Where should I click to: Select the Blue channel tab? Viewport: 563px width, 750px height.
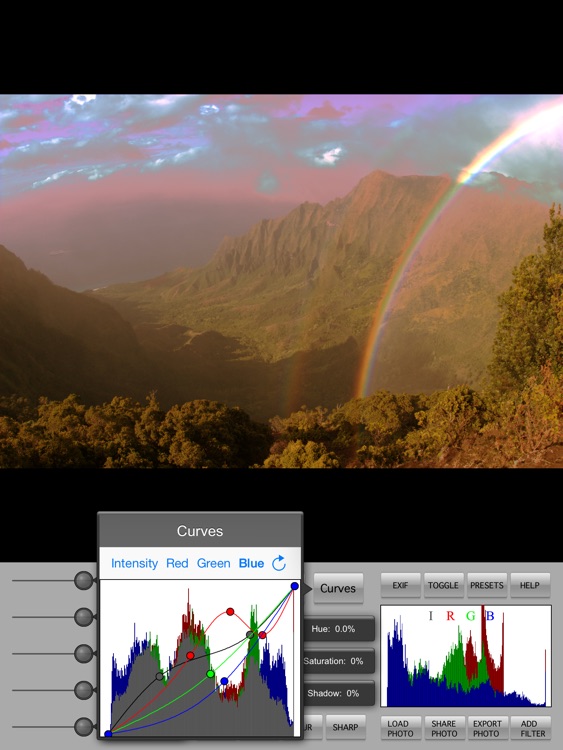pyautogui.click(x=251, y=563)
